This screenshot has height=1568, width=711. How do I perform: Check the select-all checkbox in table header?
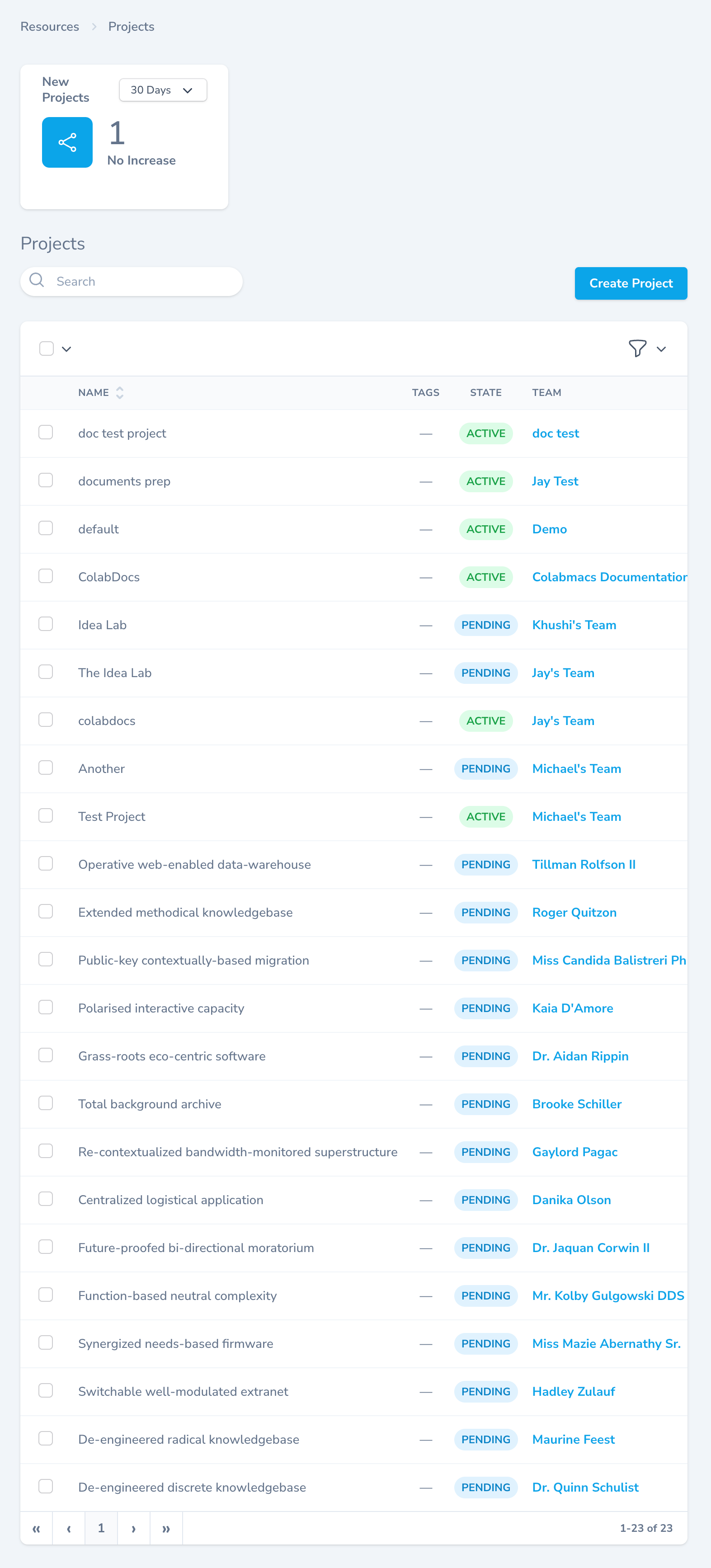coord(46,348)
